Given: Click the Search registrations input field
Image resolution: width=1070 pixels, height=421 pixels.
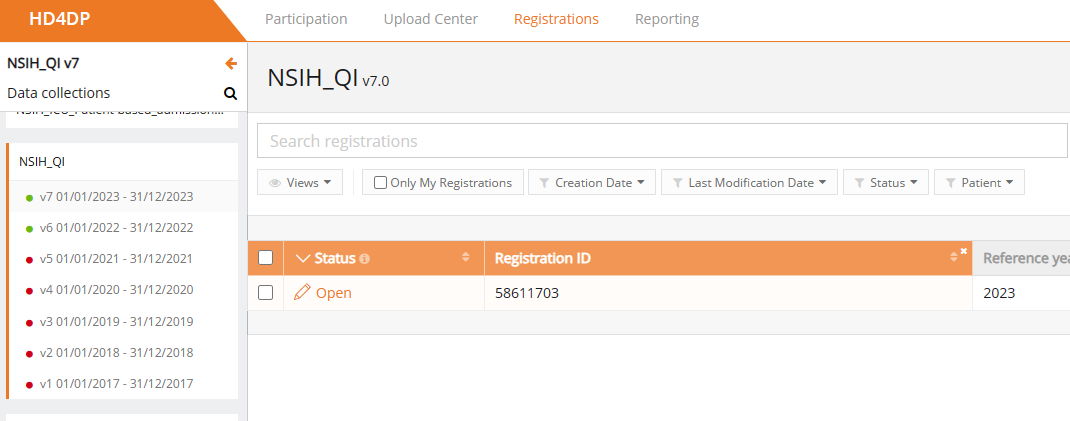Looking at the screenshot, I should (661, 141).
